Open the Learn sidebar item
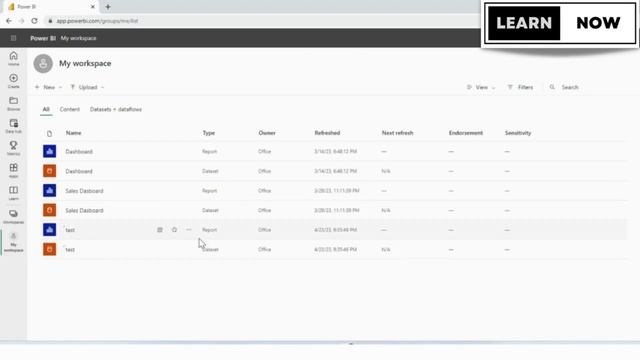Image resolution: width=640 pixels, height=360 pixels. click(x=13, y=193)
